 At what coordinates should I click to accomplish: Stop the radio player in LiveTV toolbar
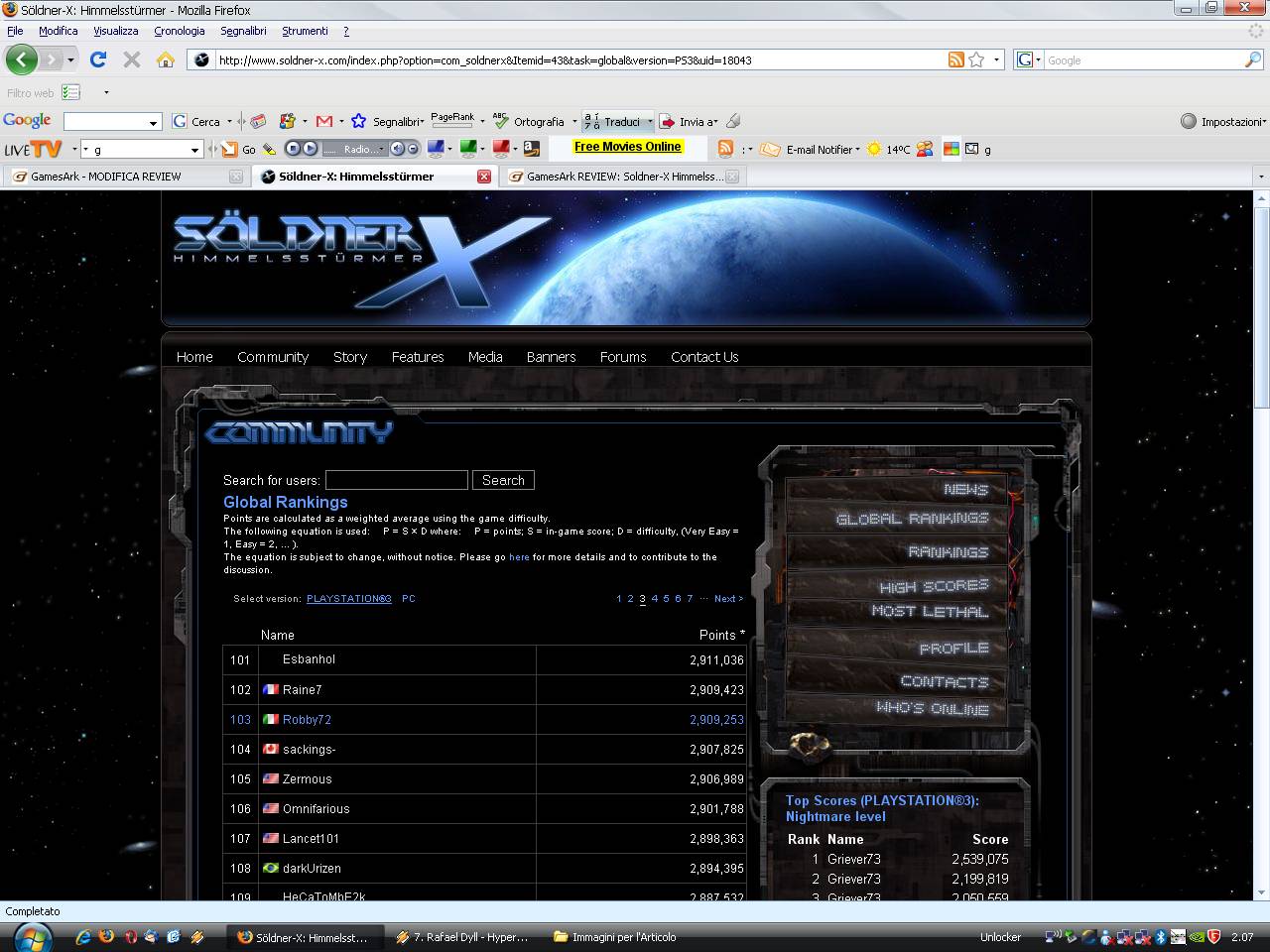293,149
